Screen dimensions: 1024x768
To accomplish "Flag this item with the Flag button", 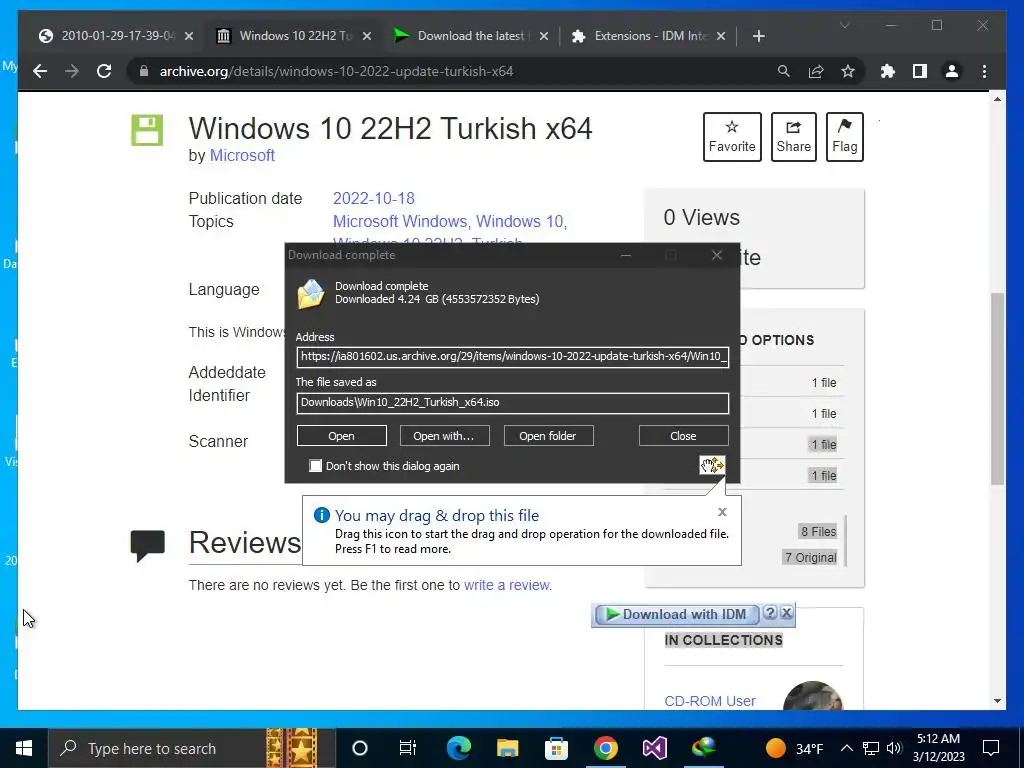I will tap(844, 136).
